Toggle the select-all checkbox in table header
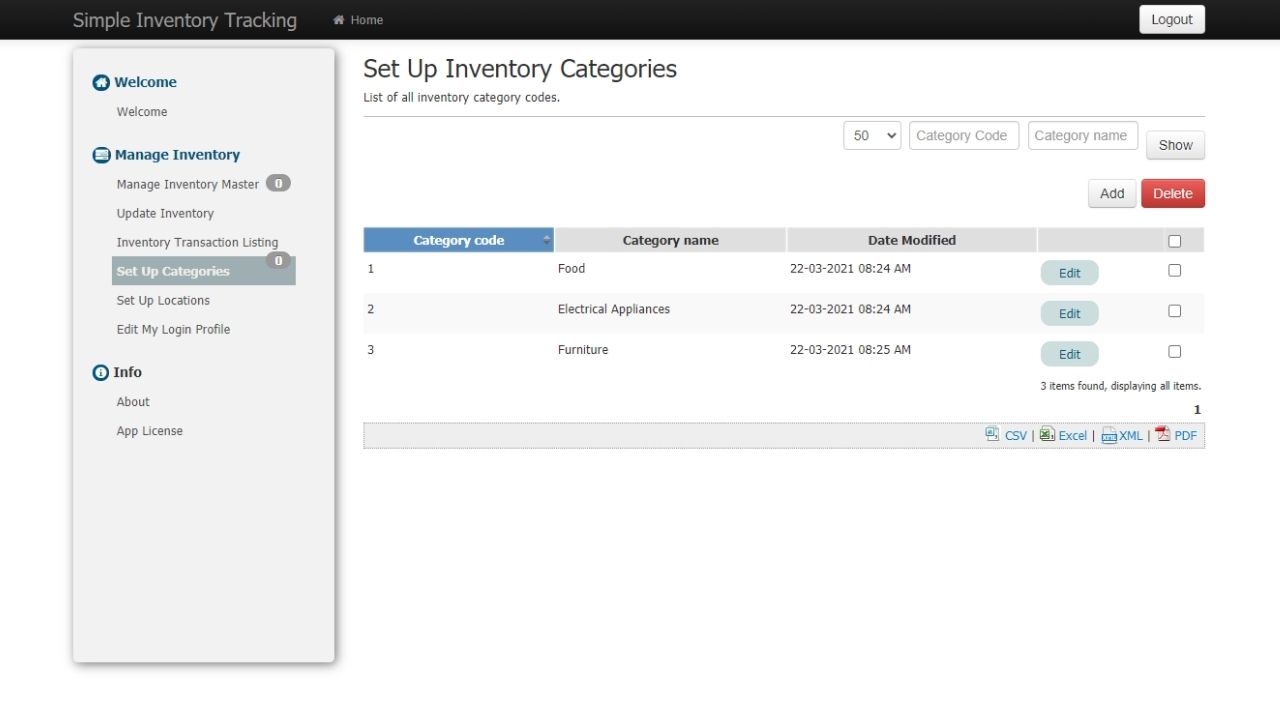The width and height of the screenshot is (1280, 720). coord(1174,241)
